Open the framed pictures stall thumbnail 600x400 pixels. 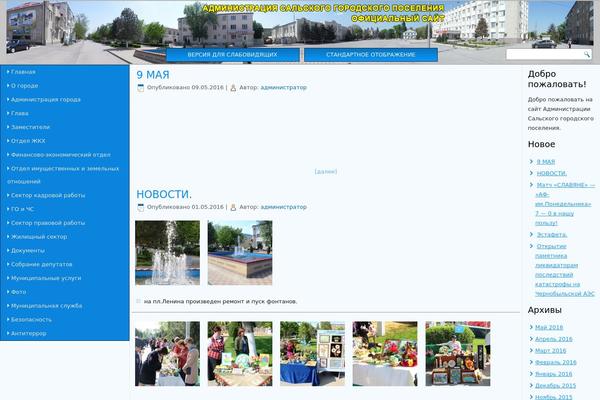[458, 354]
